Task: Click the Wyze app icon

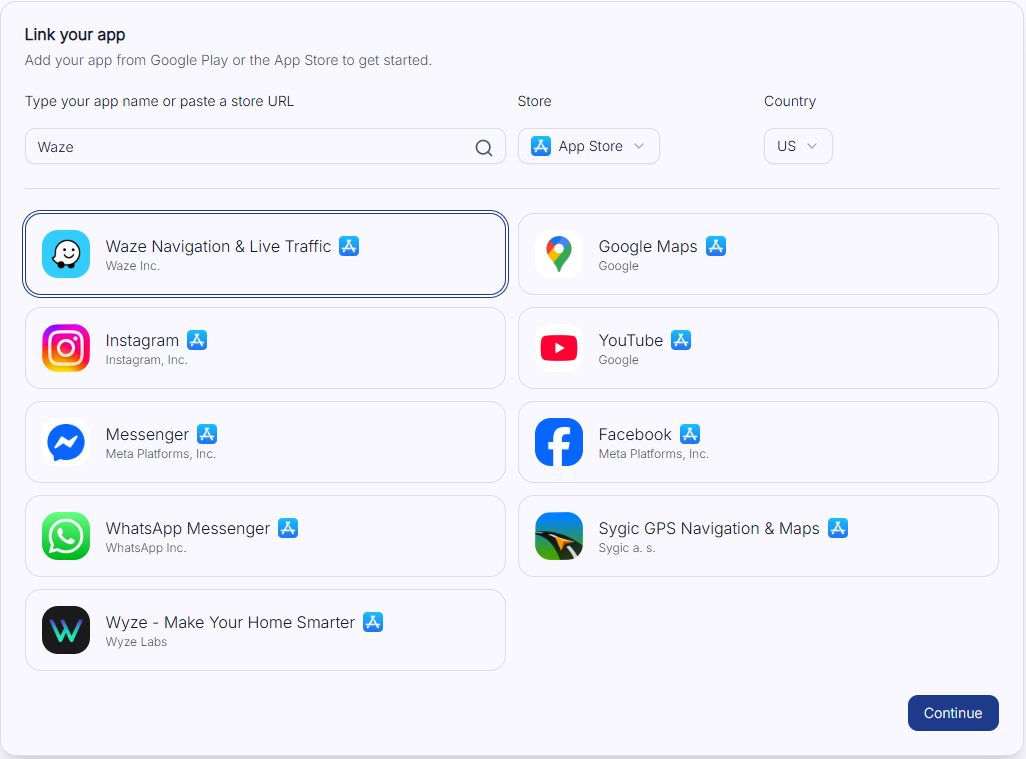Action: 66,630
